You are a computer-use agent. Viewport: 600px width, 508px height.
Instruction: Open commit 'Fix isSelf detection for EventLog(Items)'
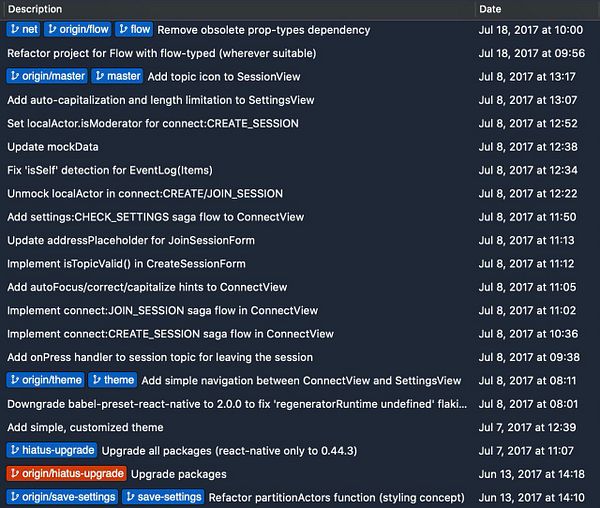click(110, 170)
